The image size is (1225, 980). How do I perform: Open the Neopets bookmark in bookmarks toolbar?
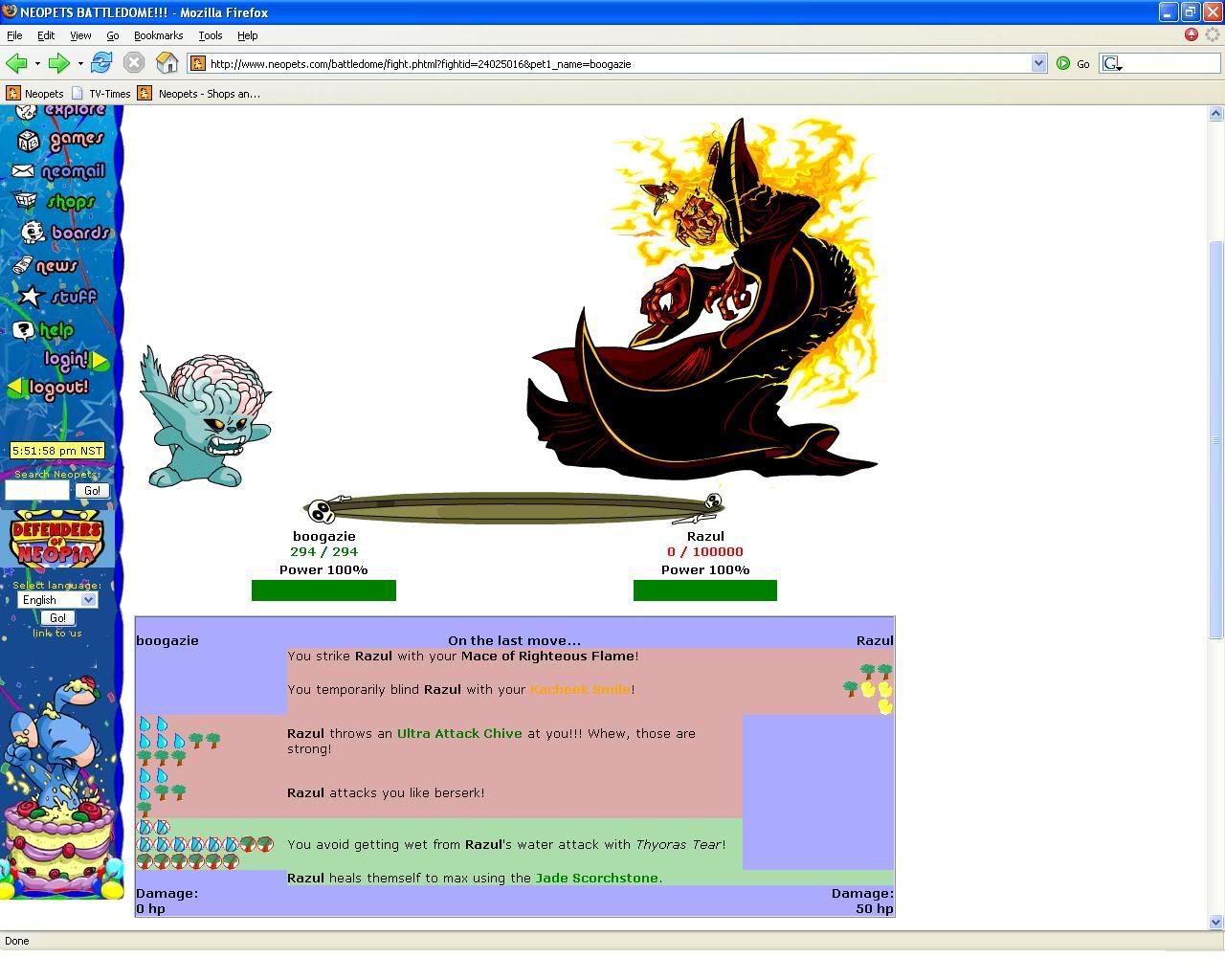[34, 93]
